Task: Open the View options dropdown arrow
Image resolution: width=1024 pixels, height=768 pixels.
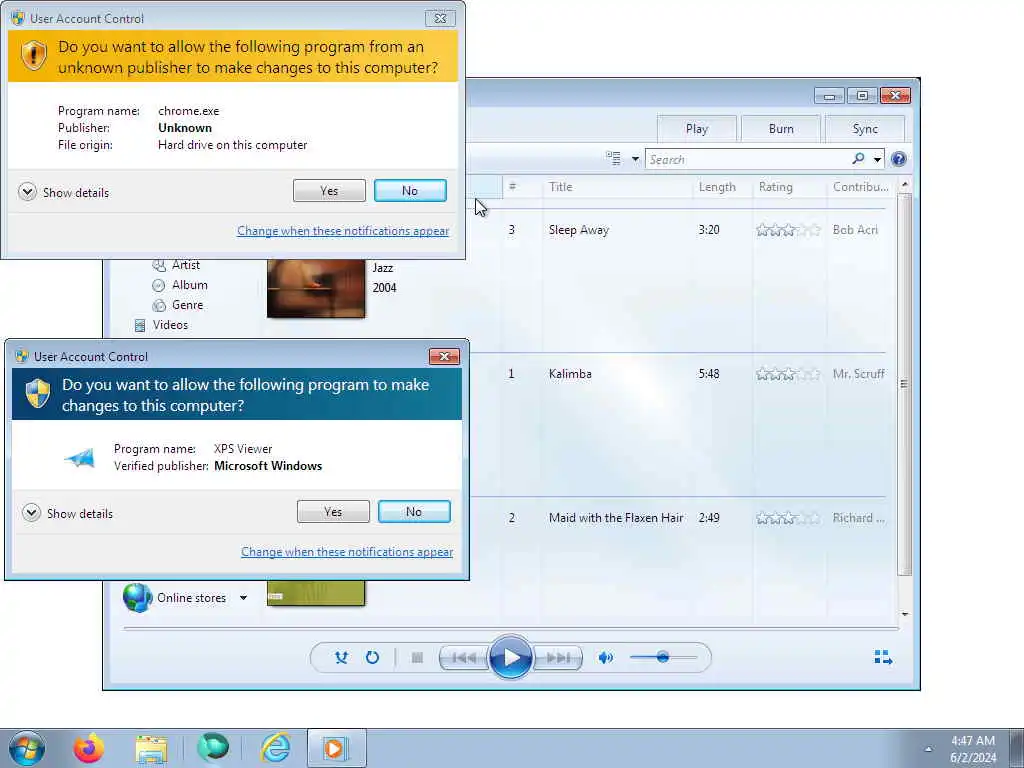Action: point(635,159)
